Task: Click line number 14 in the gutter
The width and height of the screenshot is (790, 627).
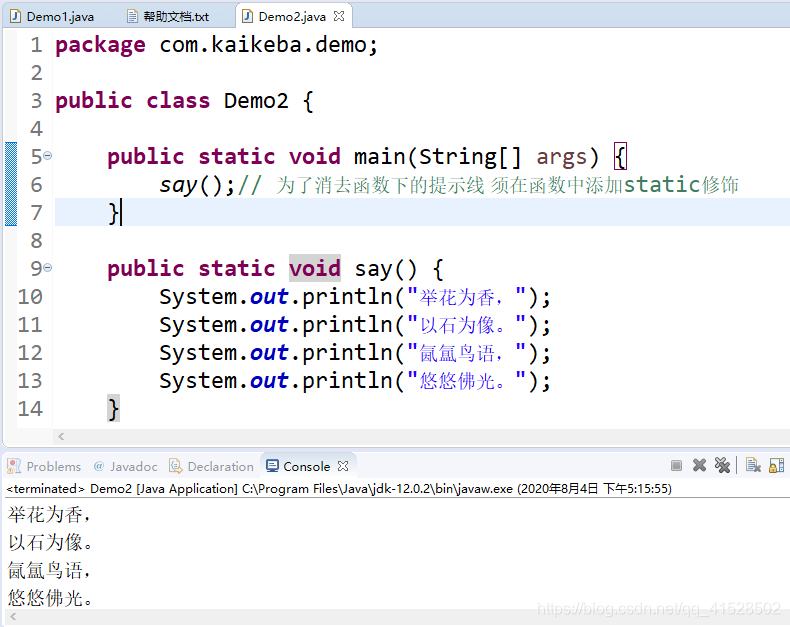Action: [30, 408]
